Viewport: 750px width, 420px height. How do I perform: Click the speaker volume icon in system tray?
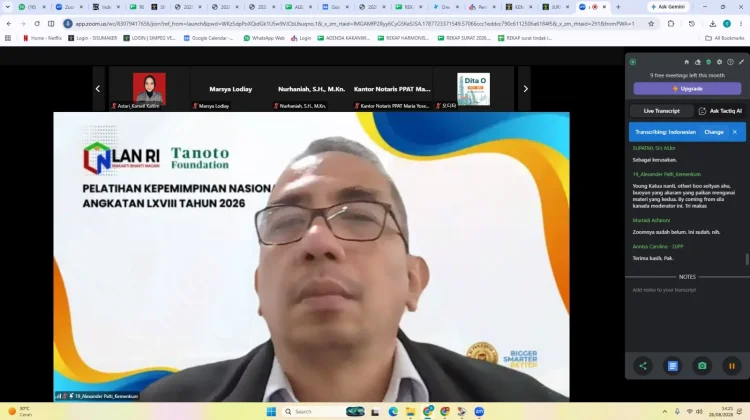click(x=700, y=412)
